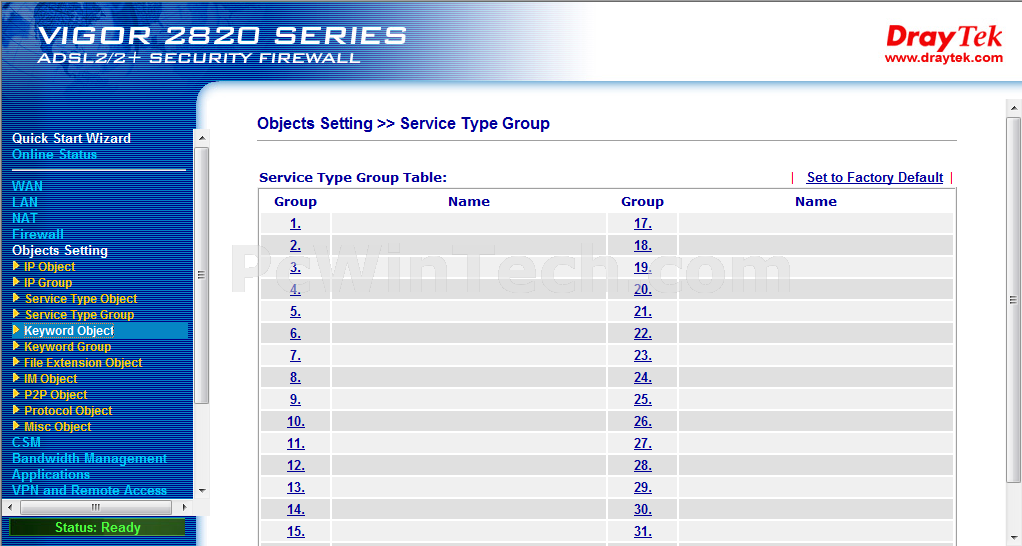This screenshot has width=1022, height=546.
Task: Select P2P Object in sidebar
Action: coord(55,394)
